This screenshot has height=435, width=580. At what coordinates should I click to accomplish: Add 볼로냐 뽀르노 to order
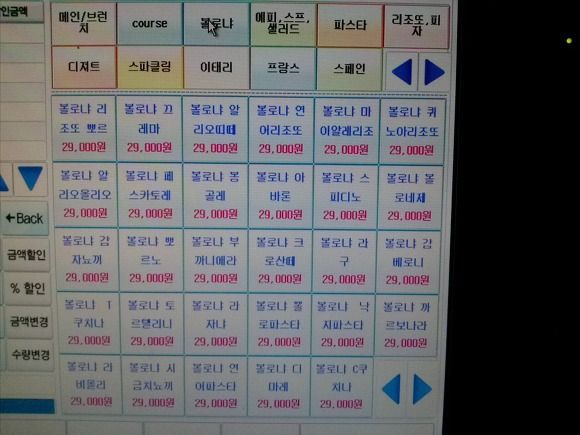[151, 260]
